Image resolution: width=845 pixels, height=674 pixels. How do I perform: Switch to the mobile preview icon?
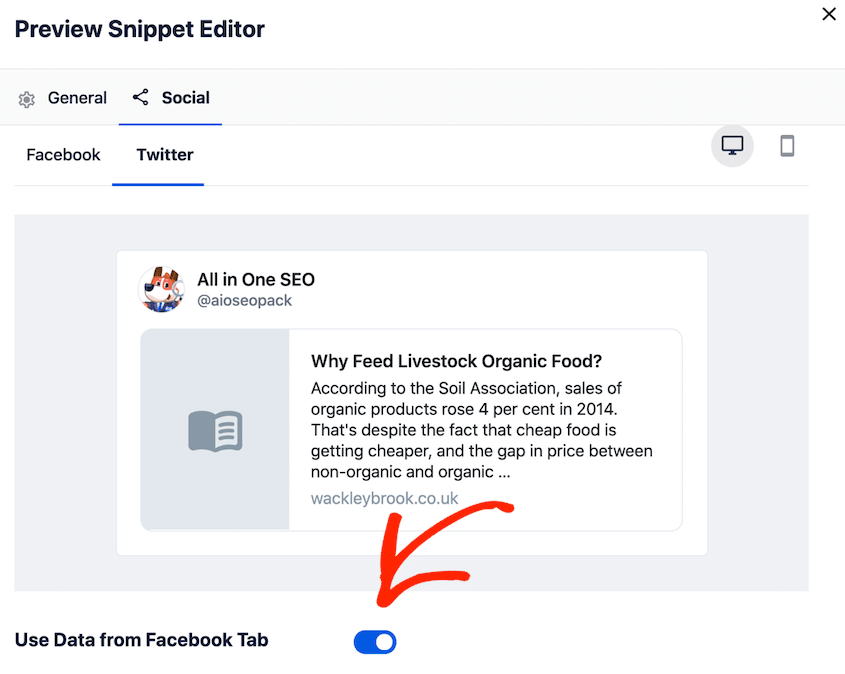pos(787,145)
